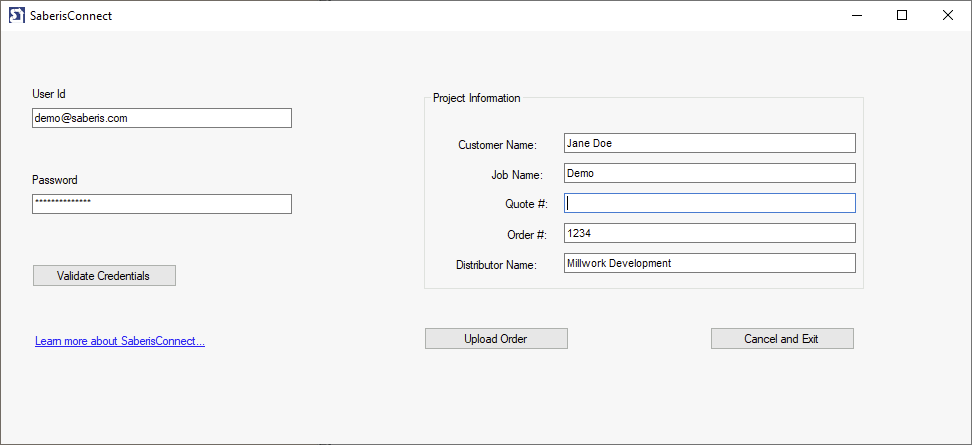
Task: Select the Job Name text box
Action: coord(709,173)
